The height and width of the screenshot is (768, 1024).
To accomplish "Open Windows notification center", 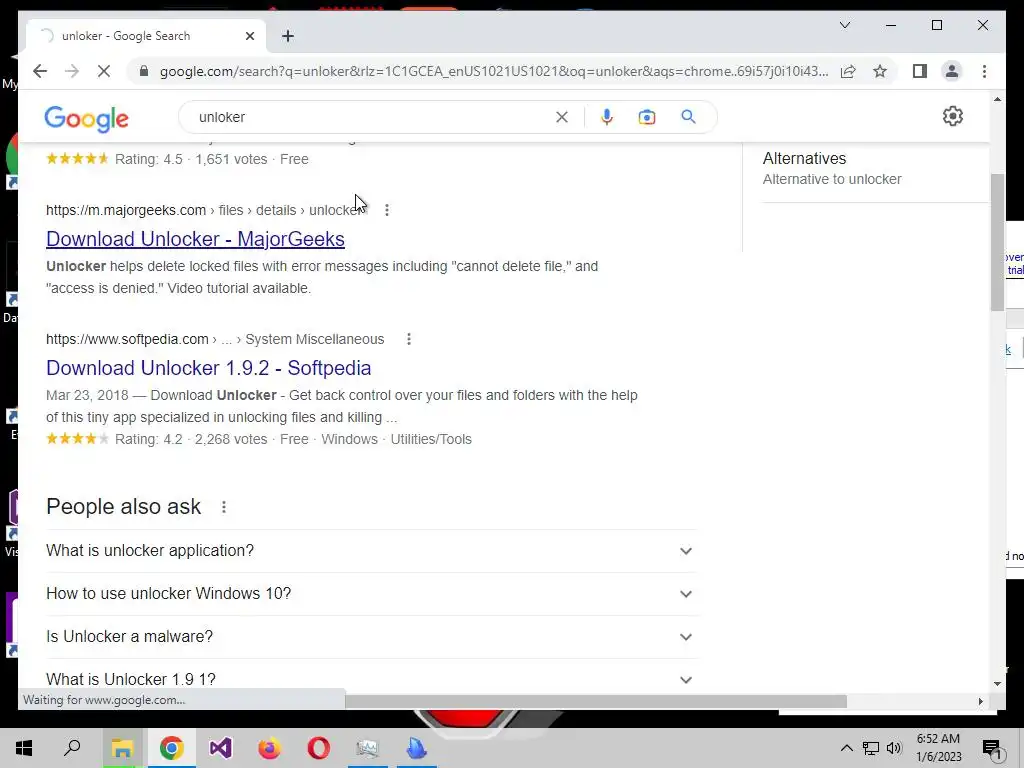I will click(x=993, y=748).
